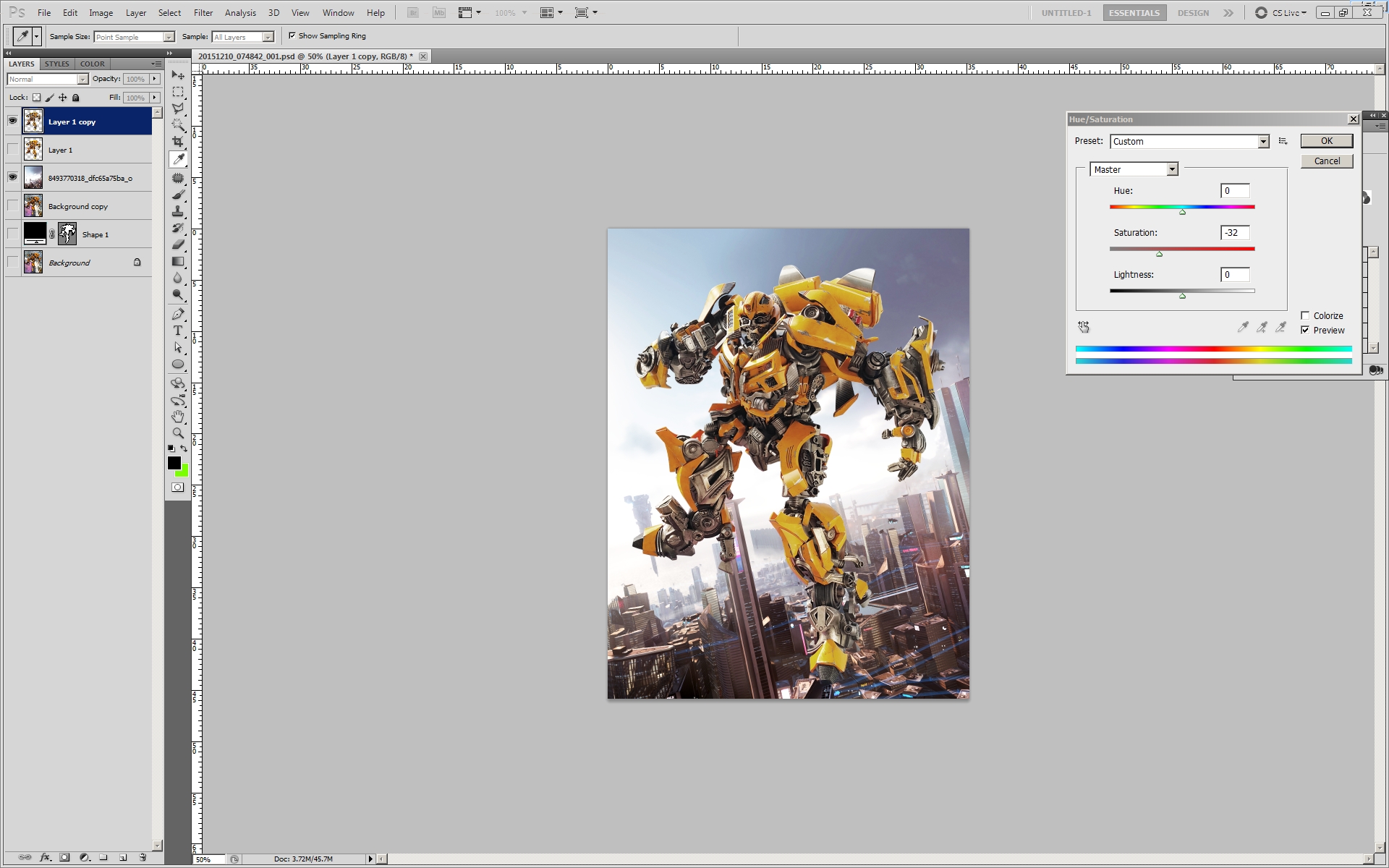Switch to Essentials workspace

point(1134,13)
